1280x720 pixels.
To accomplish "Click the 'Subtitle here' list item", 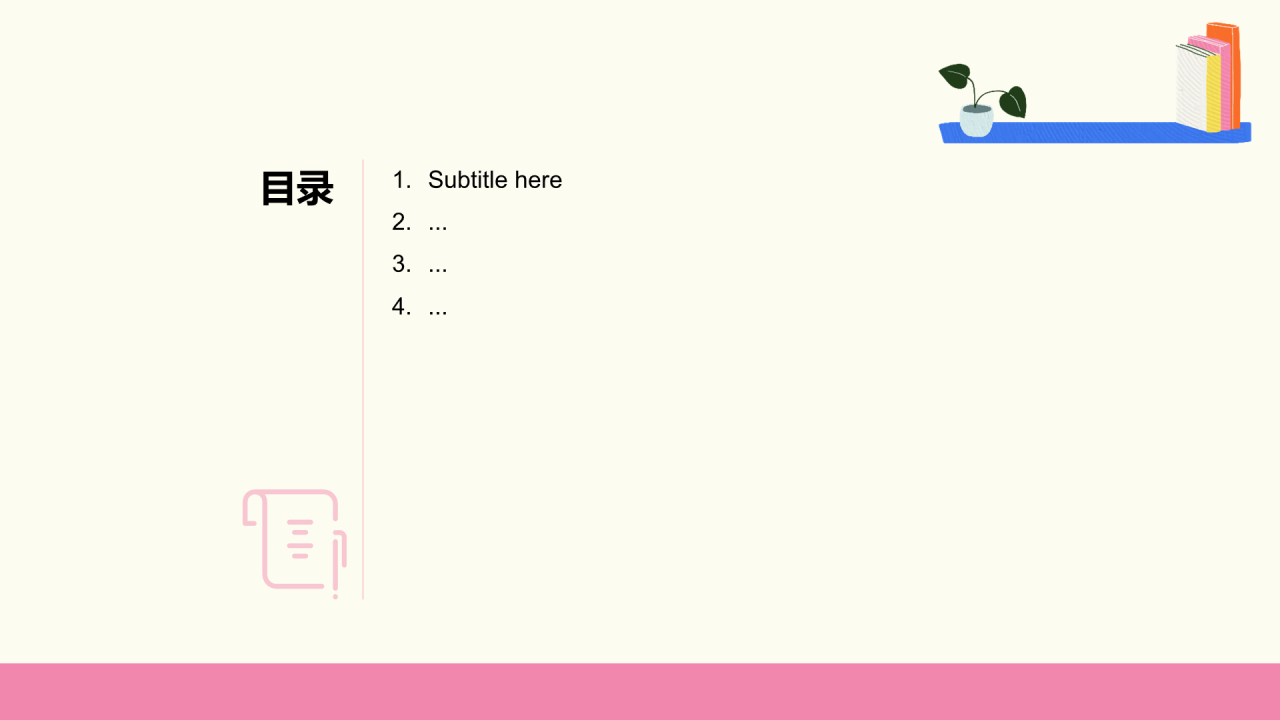I will pos(477,180).
